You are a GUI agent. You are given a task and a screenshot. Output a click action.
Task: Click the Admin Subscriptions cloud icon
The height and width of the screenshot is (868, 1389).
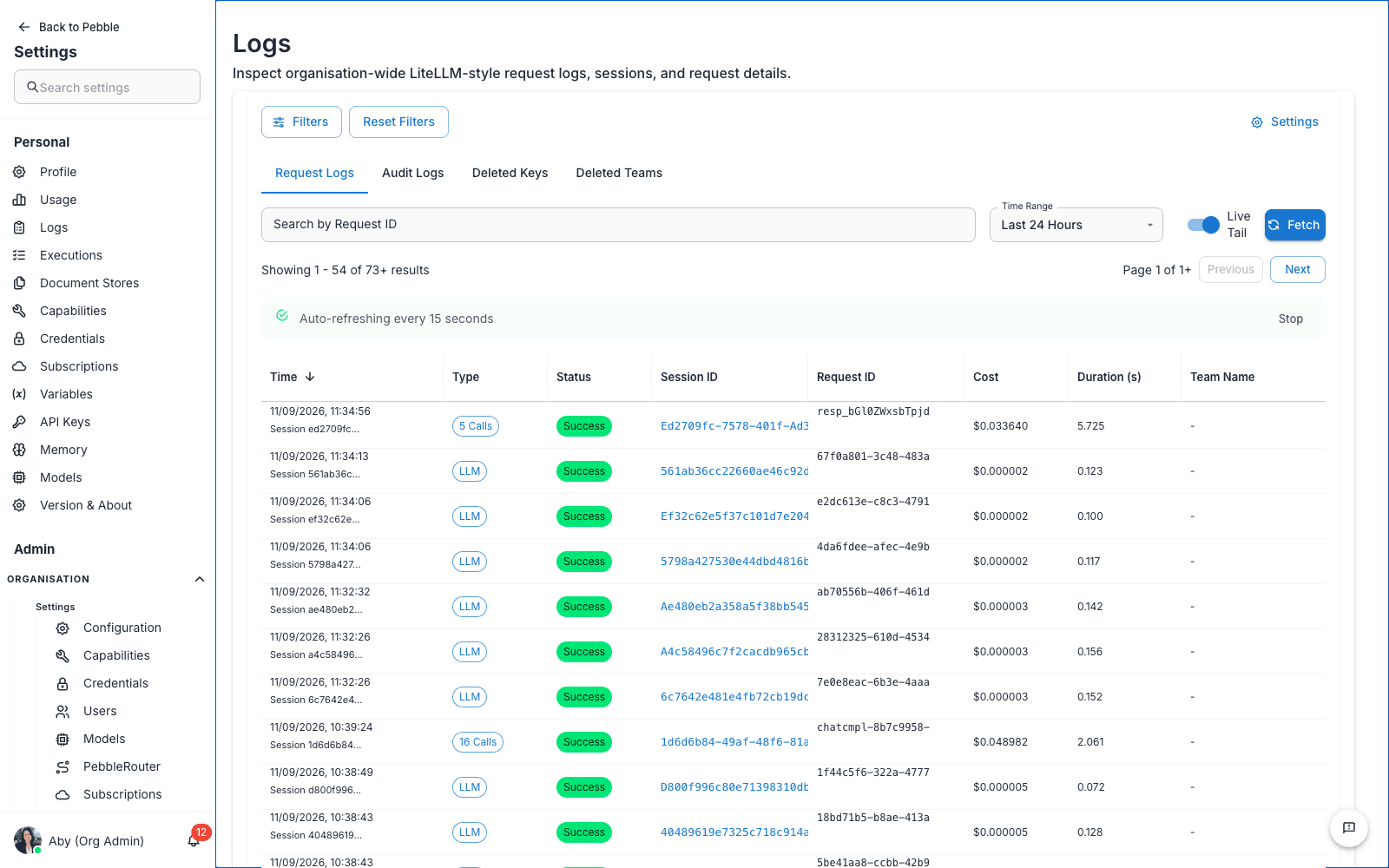pyautogui.click(x=63, y=795)
